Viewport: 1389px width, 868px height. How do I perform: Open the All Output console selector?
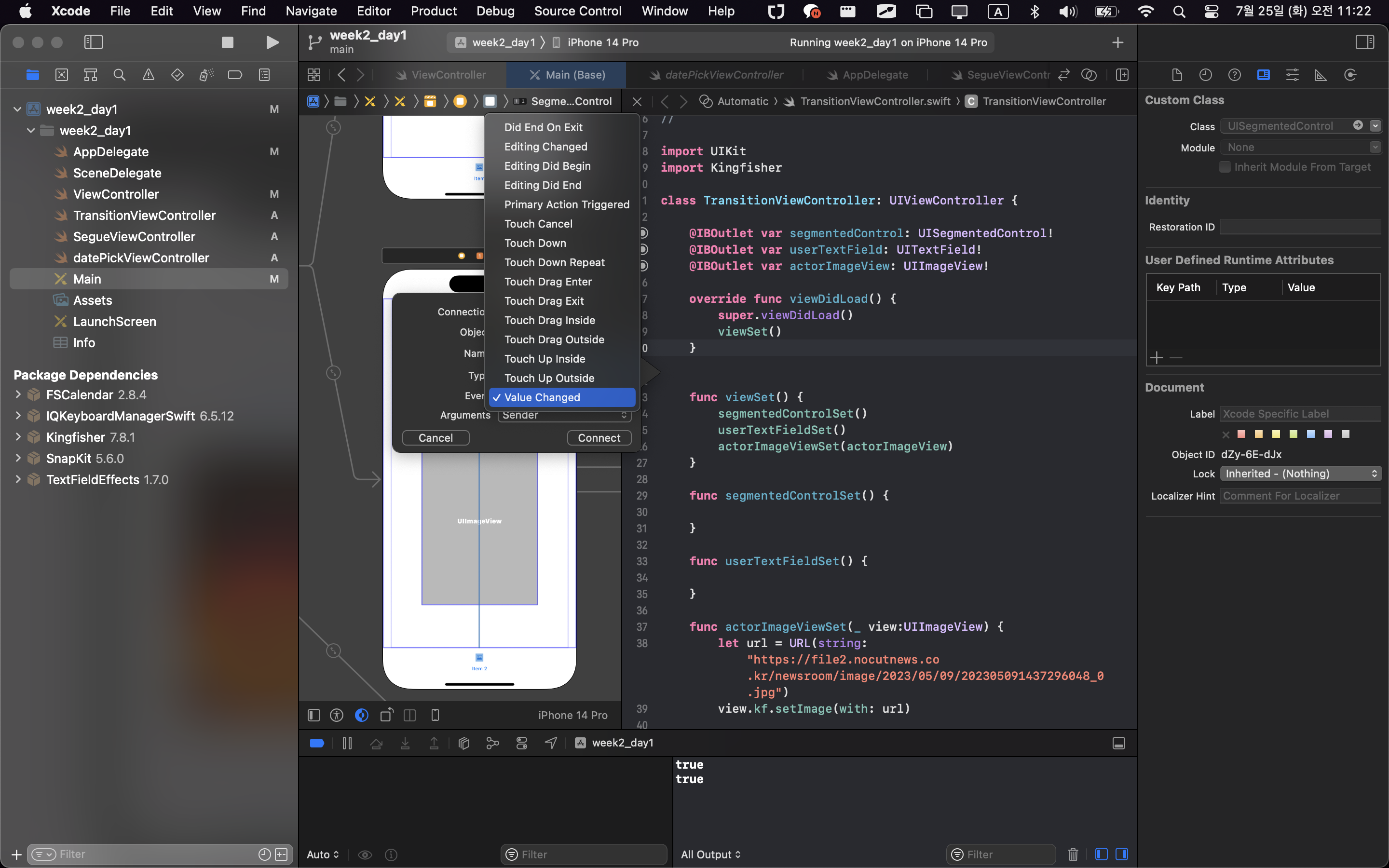pos(710,854)
